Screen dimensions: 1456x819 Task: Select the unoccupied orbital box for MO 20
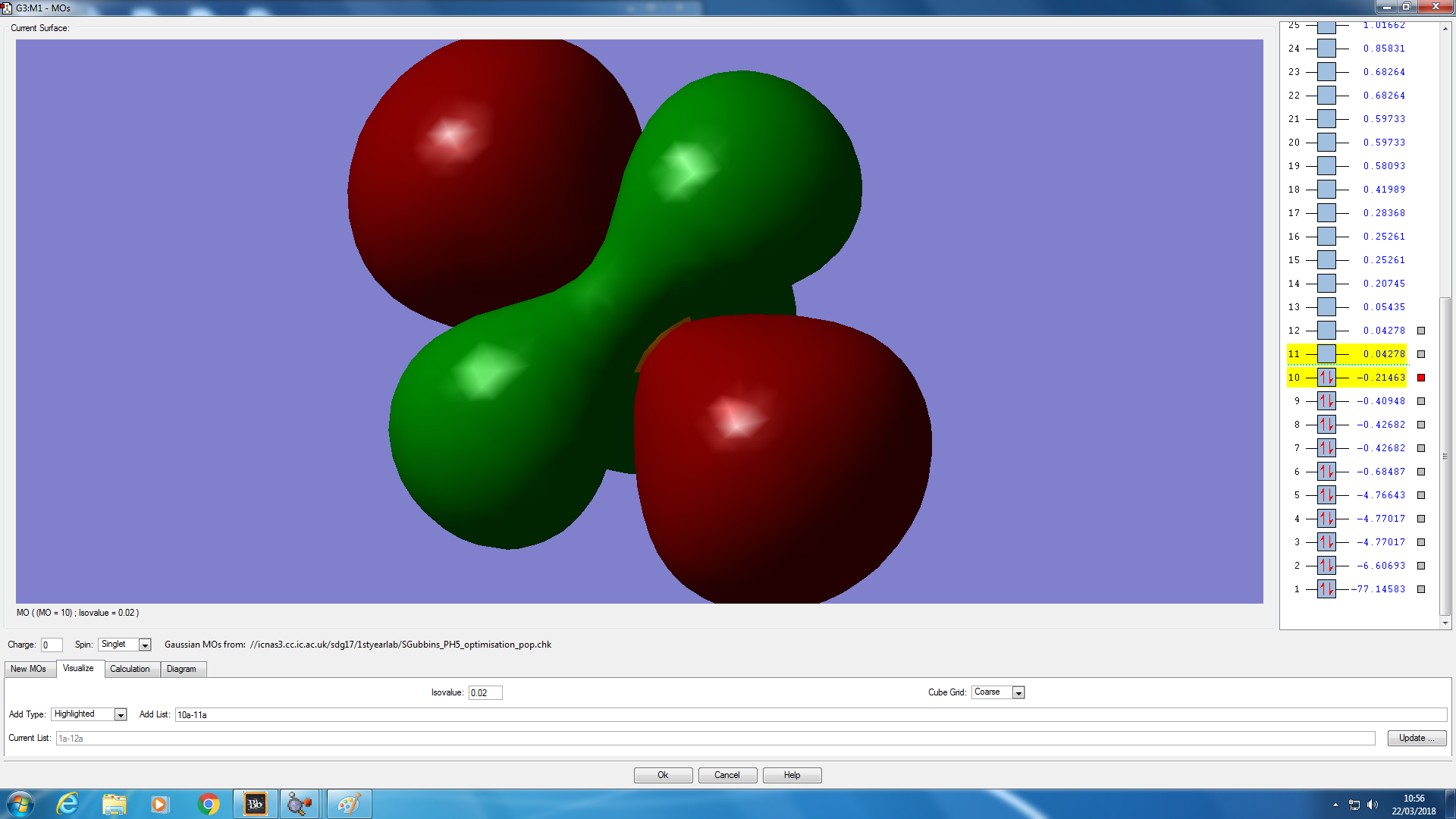[1326, 143]
